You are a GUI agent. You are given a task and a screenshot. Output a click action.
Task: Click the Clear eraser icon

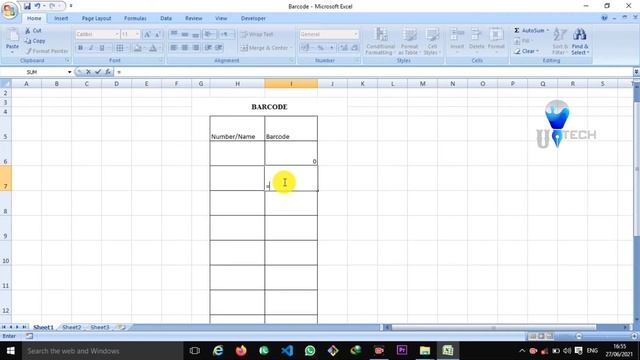(517, 51)
